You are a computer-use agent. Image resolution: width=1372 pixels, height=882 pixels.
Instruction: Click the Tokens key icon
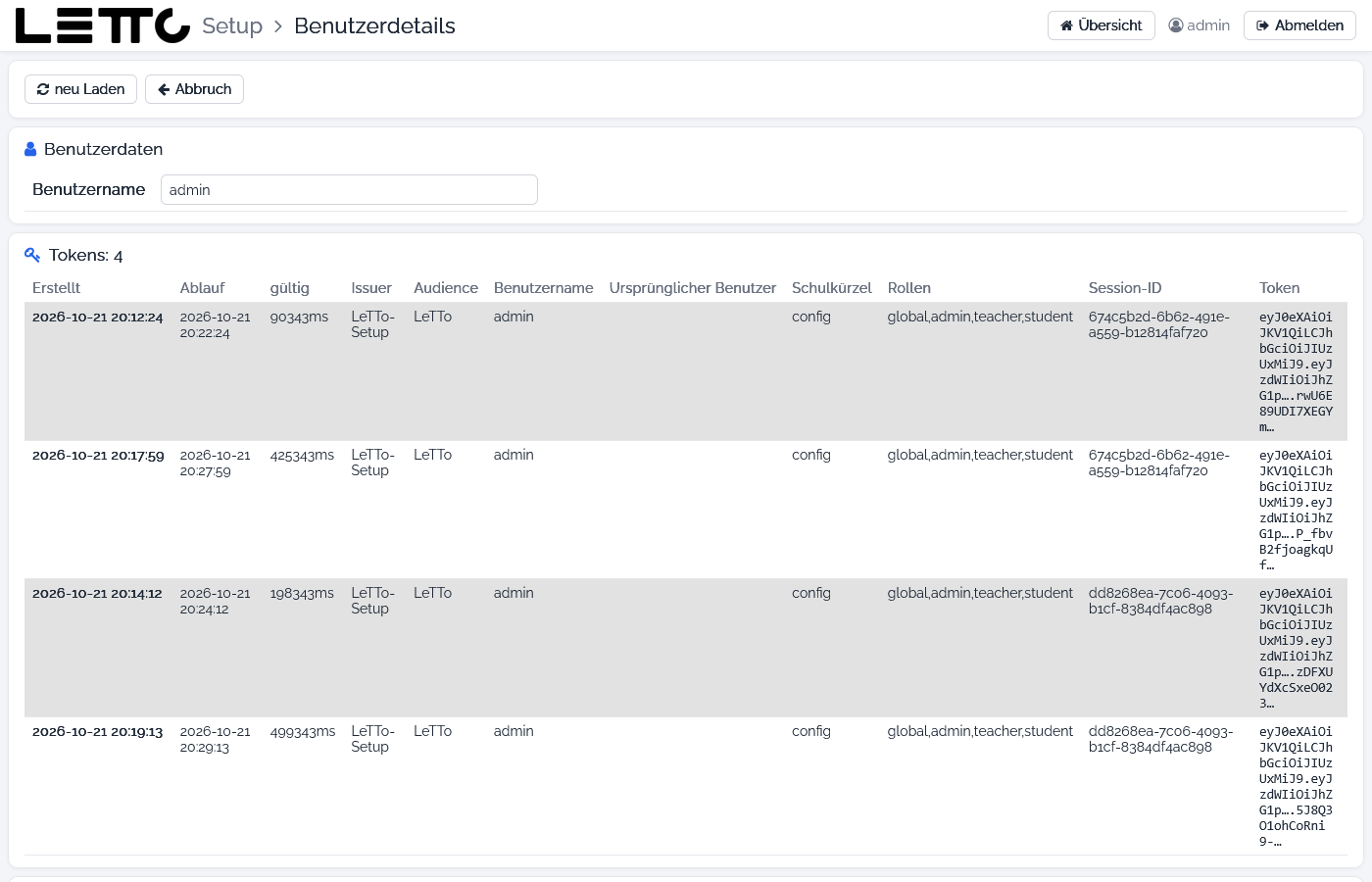pos(32,255)
